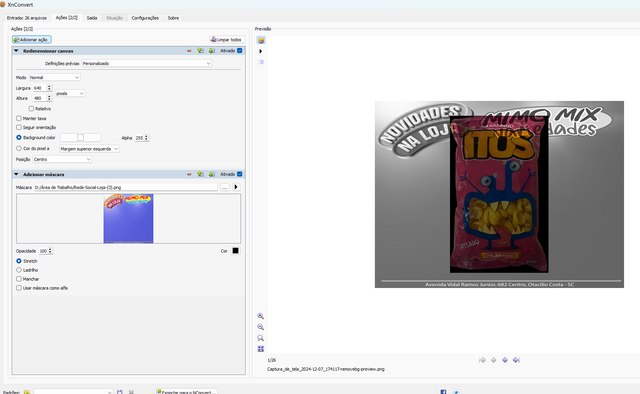Click the black play arrow in preview sidebar
The height and width of the screenshot is (394, 640).
[x=260, y=51]
